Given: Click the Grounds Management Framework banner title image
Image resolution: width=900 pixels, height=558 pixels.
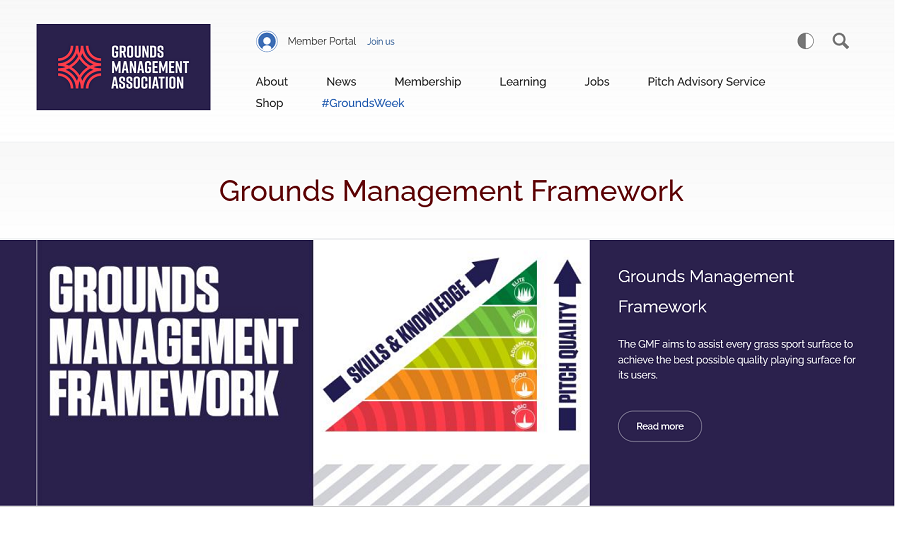Looking at the screenshot, I should pos(175,373).
